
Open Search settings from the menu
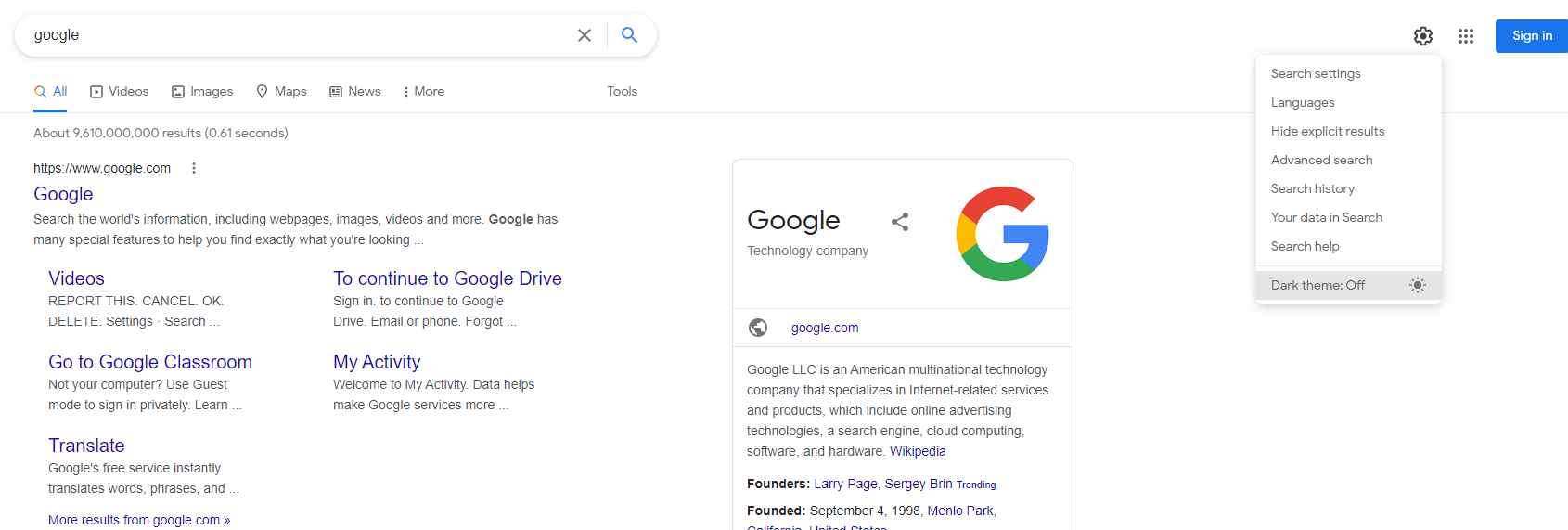[1316, 73]
